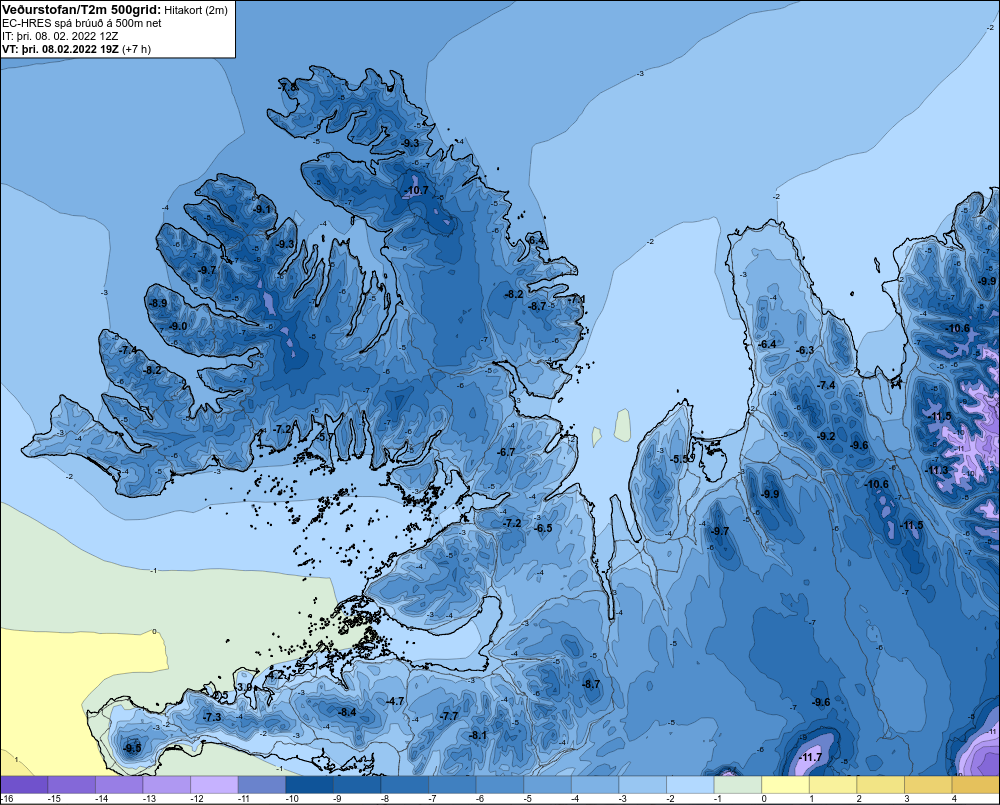Image resolution: width=1000 pixels, height=805 pixels.
Task: Pick the legend swatch between -5 and -4
Action: (x=547, y=785)
